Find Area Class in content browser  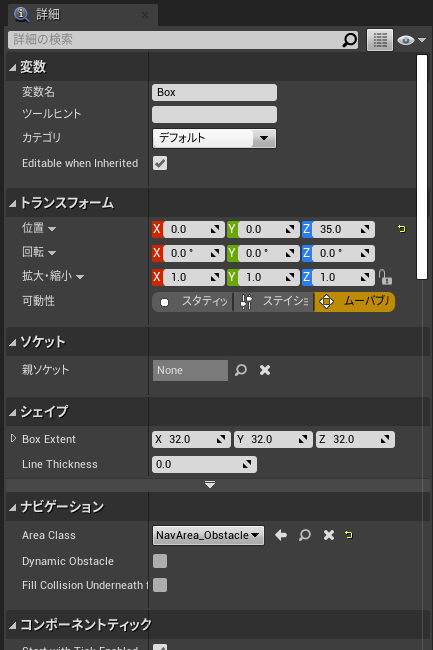click(x=305, y=535)
